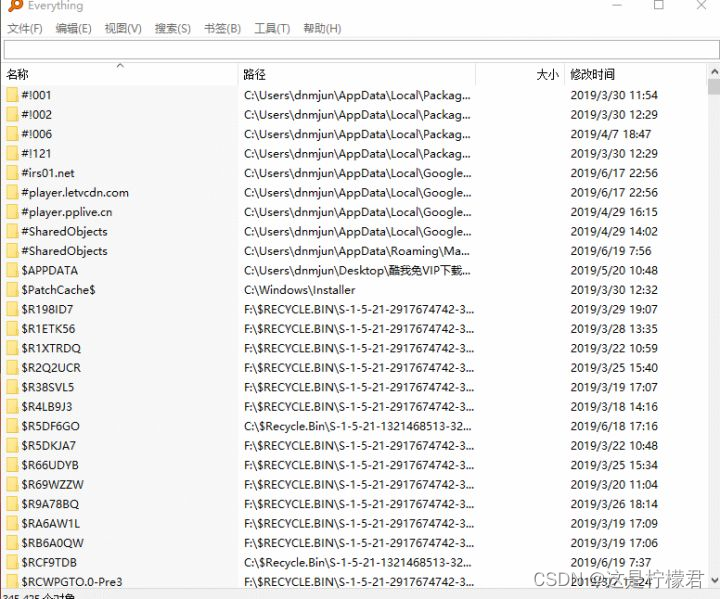Click the folder icon of $APPDATA
Image resolution: width=720 pixels, height=599 pixels.
[12, 271]
